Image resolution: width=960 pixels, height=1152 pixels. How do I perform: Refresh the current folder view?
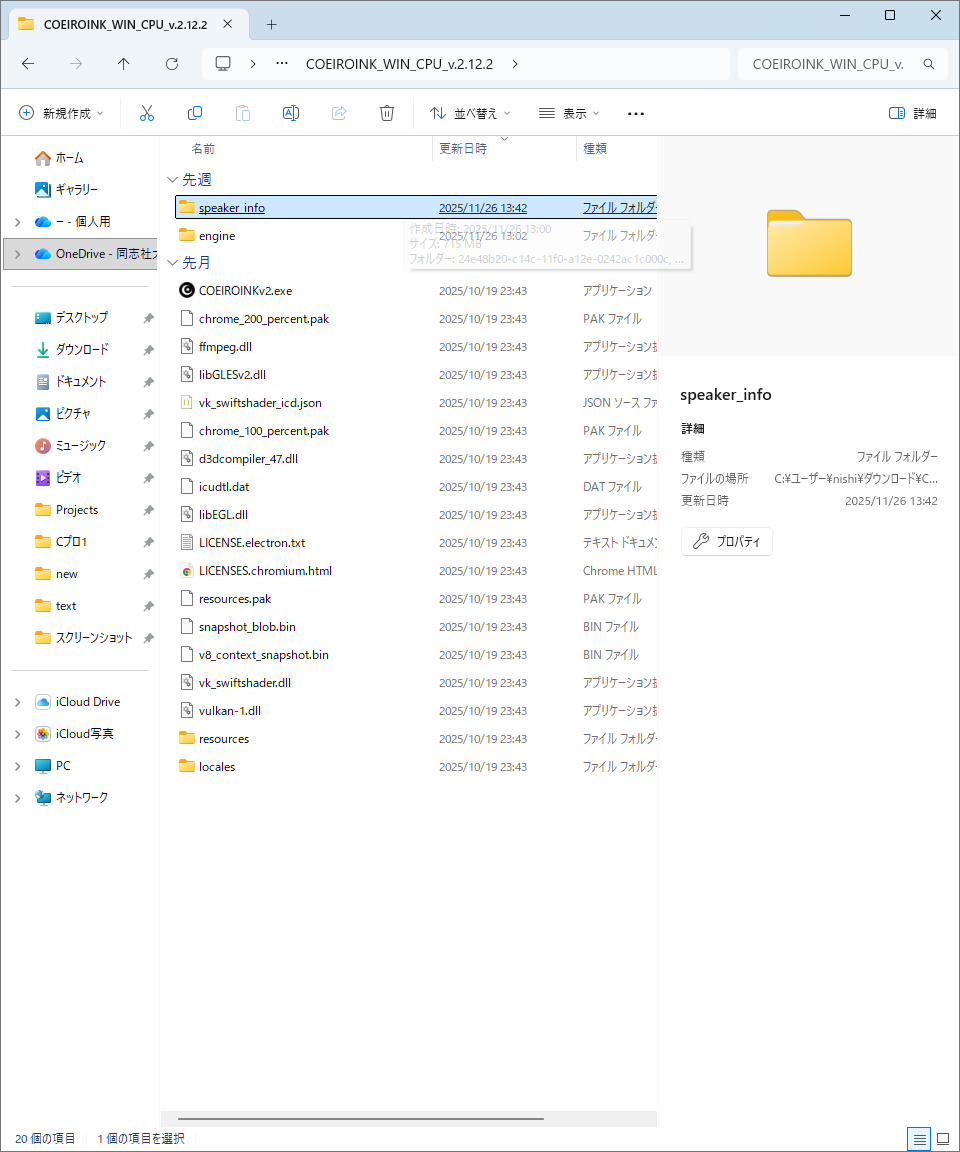click(x=172, y=64)
